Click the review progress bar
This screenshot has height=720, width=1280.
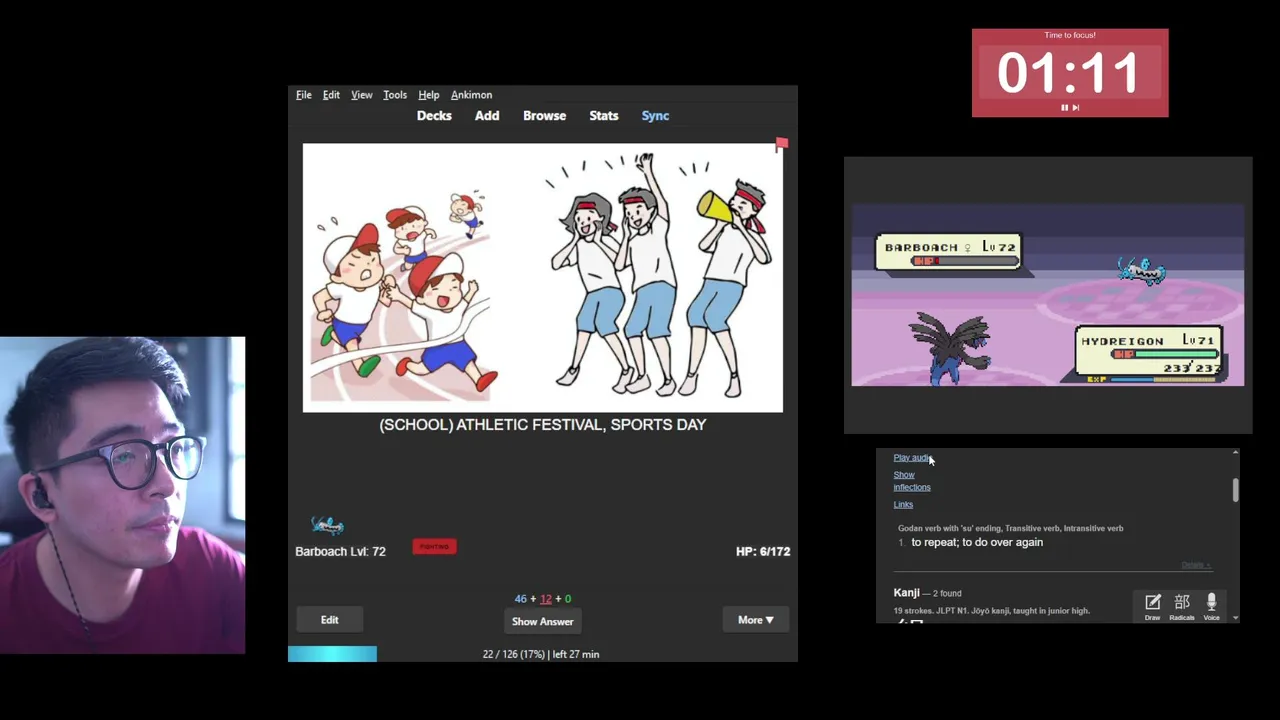pyautogui.click(x=332, y=654)
